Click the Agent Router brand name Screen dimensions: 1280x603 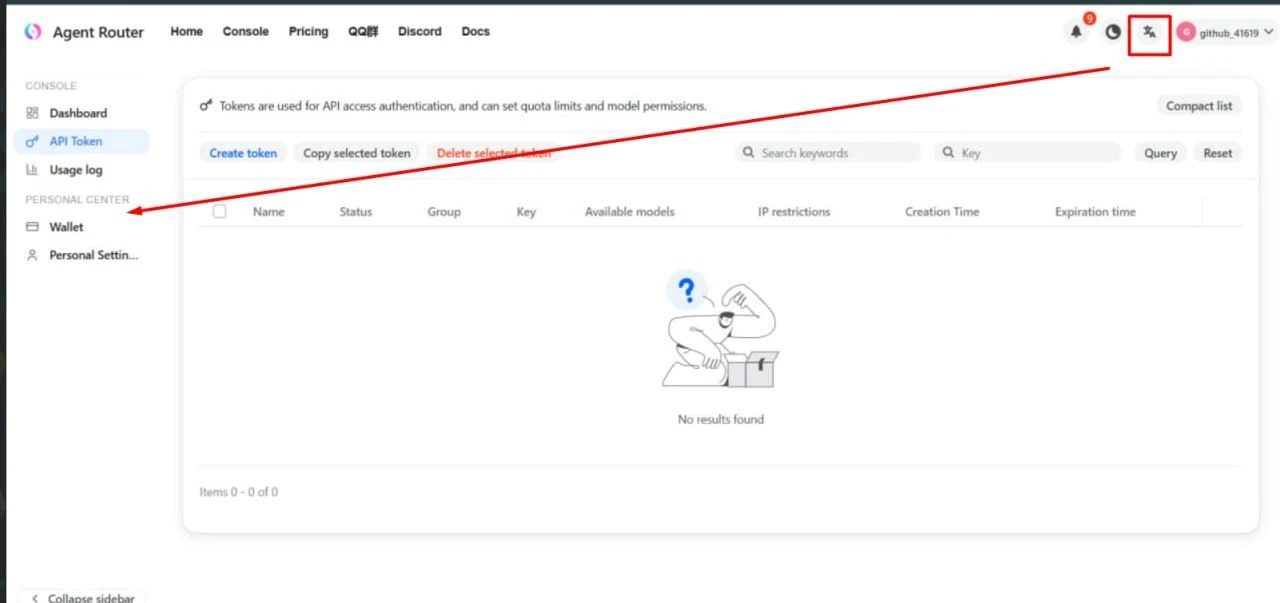(98, 32)
